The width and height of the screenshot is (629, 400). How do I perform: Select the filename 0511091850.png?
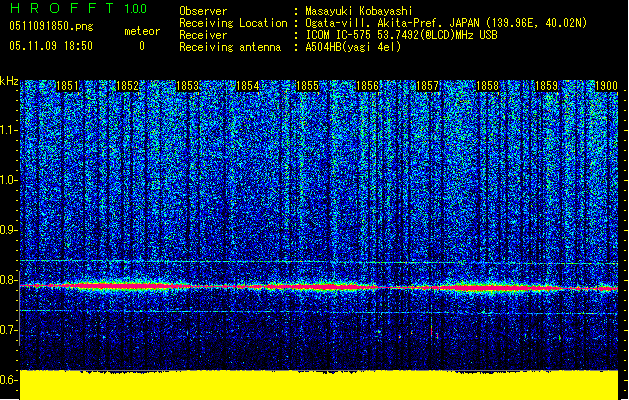coord(51,26)
